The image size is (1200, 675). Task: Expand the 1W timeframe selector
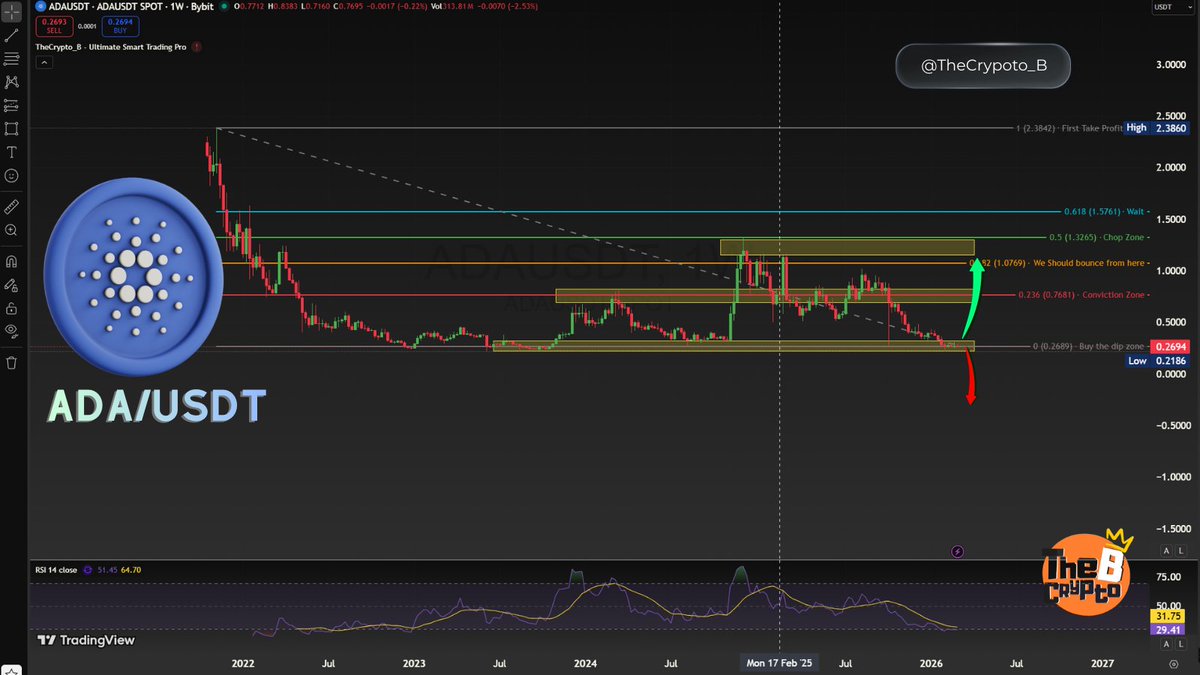click(176, 7)
